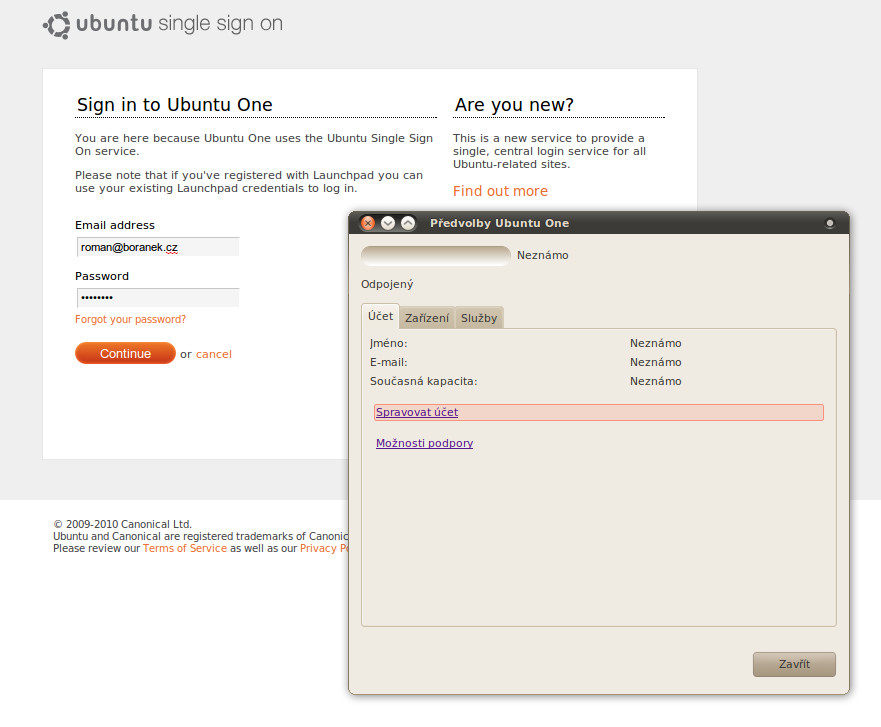Open the Forgot your password link

[x=130, y=319]
